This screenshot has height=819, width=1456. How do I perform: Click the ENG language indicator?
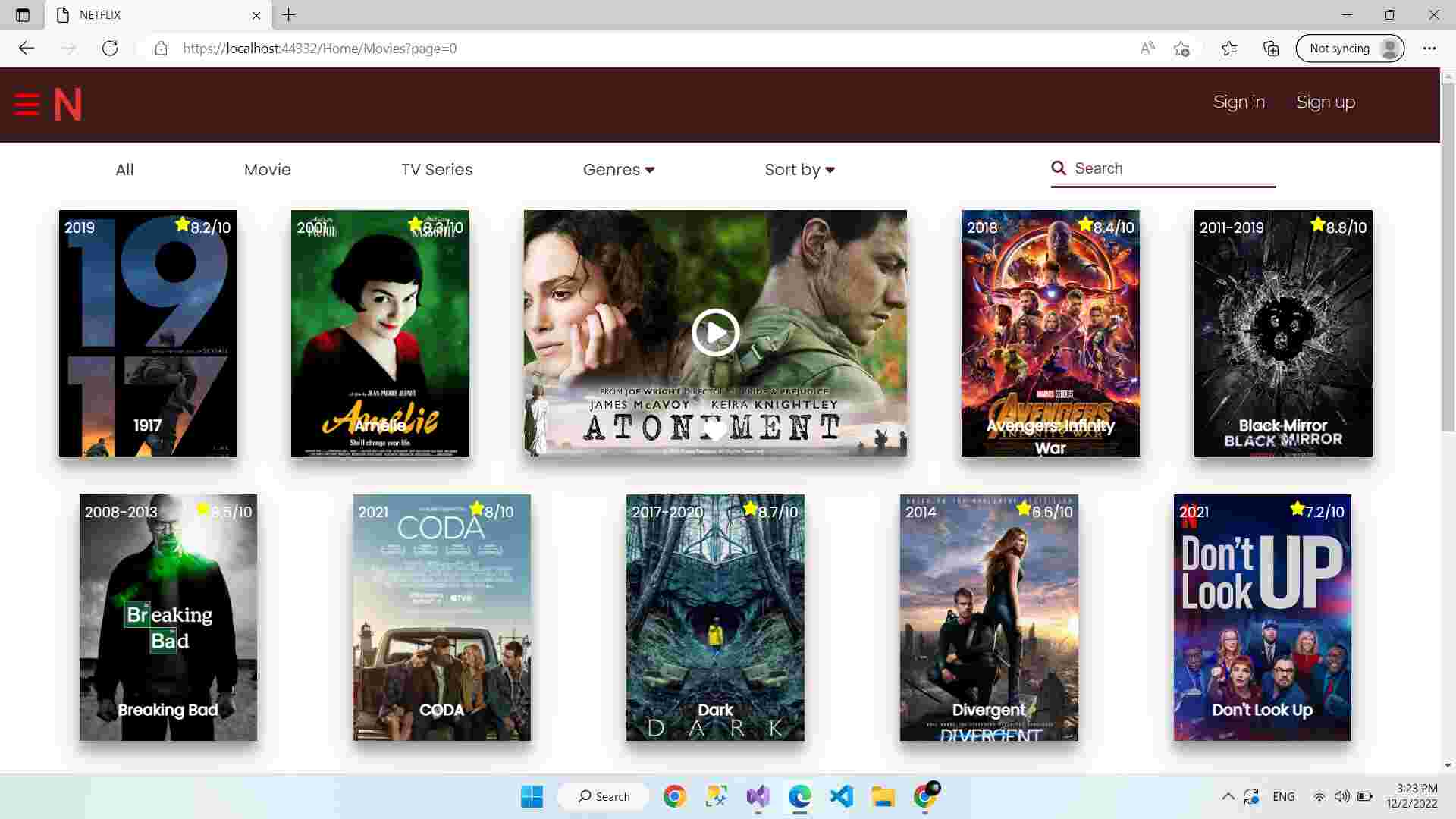coord(1284,796)
